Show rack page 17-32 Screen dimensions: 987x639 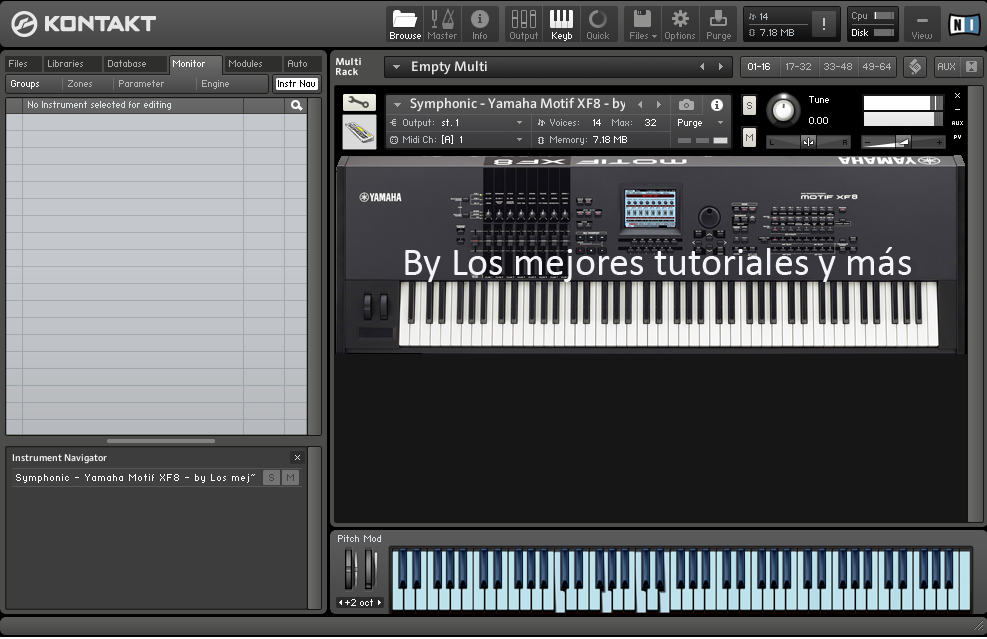pos(798,67)
